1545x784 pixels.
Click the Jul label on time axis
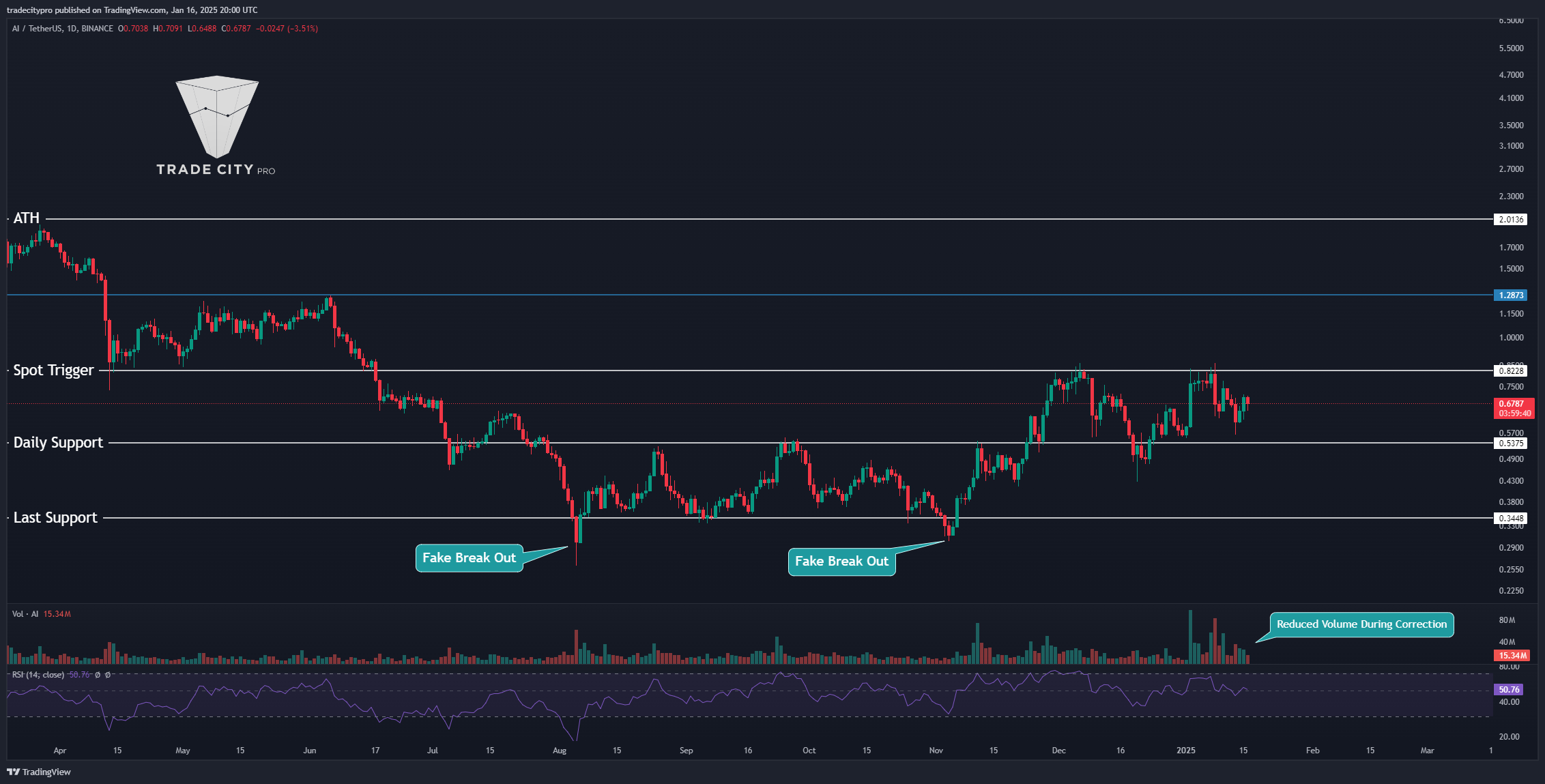click(433, 751)
